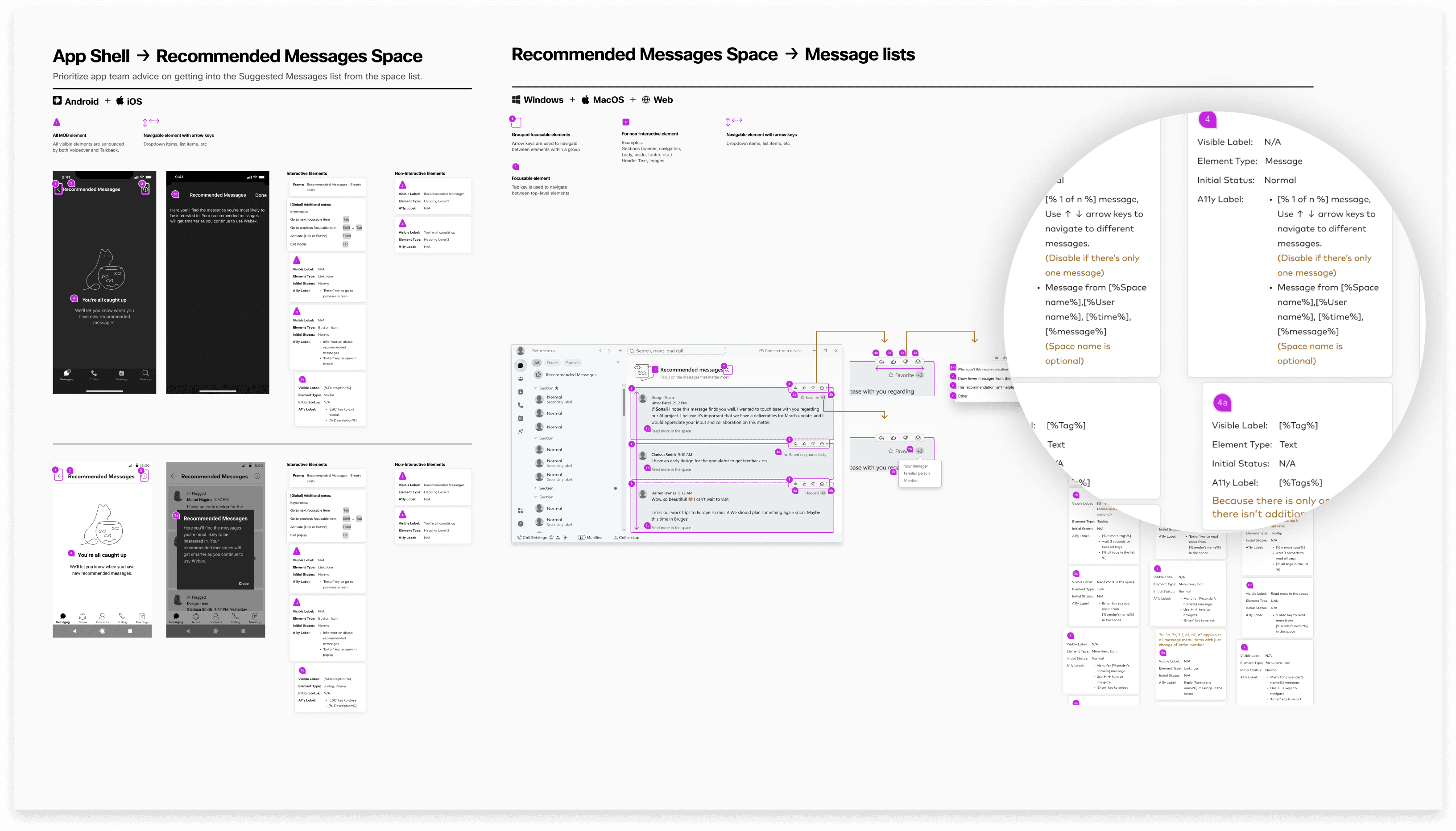The image size is (1456, 831).
Task: Click the space list filter icon
Action: point(617,363)
